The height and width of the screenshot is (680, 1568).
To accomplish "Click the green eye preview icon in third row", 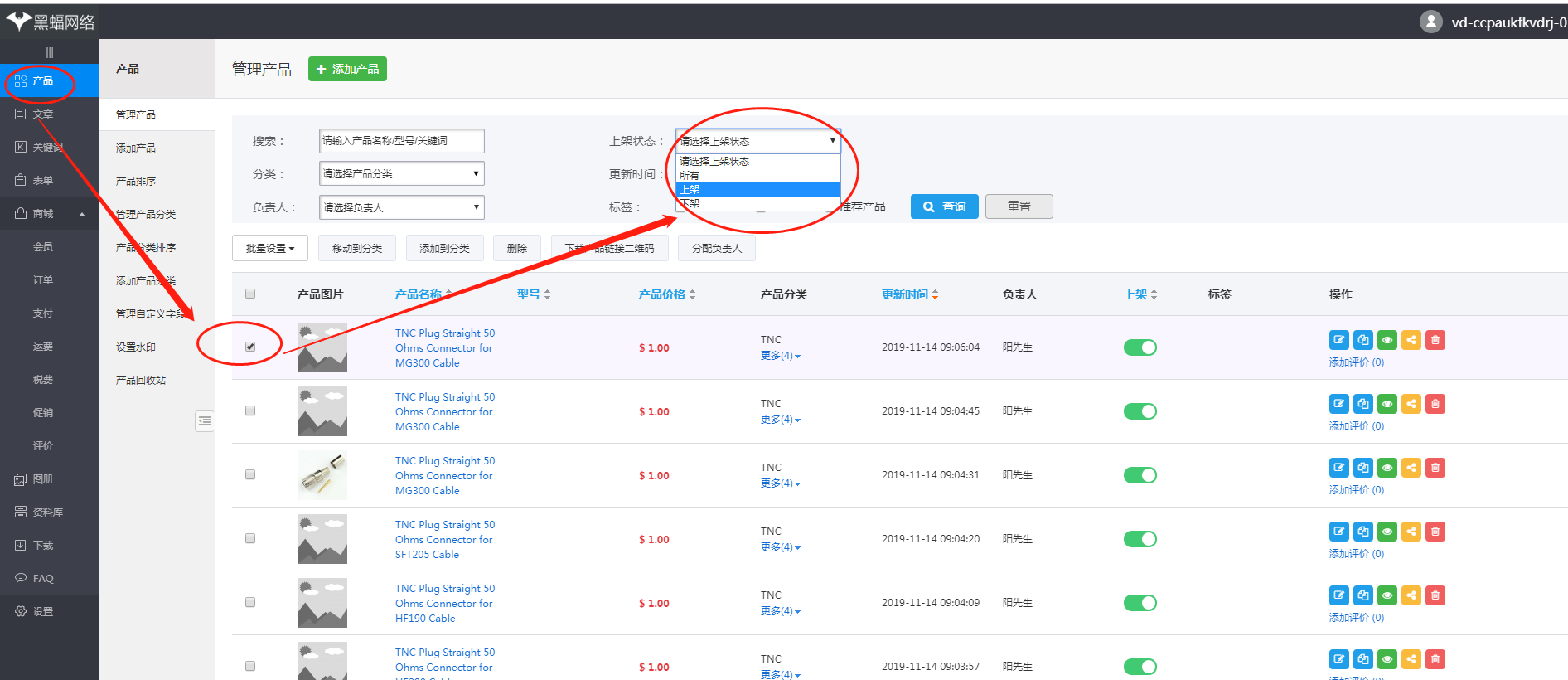I will pyautogui.click(x=1387, y=468).
